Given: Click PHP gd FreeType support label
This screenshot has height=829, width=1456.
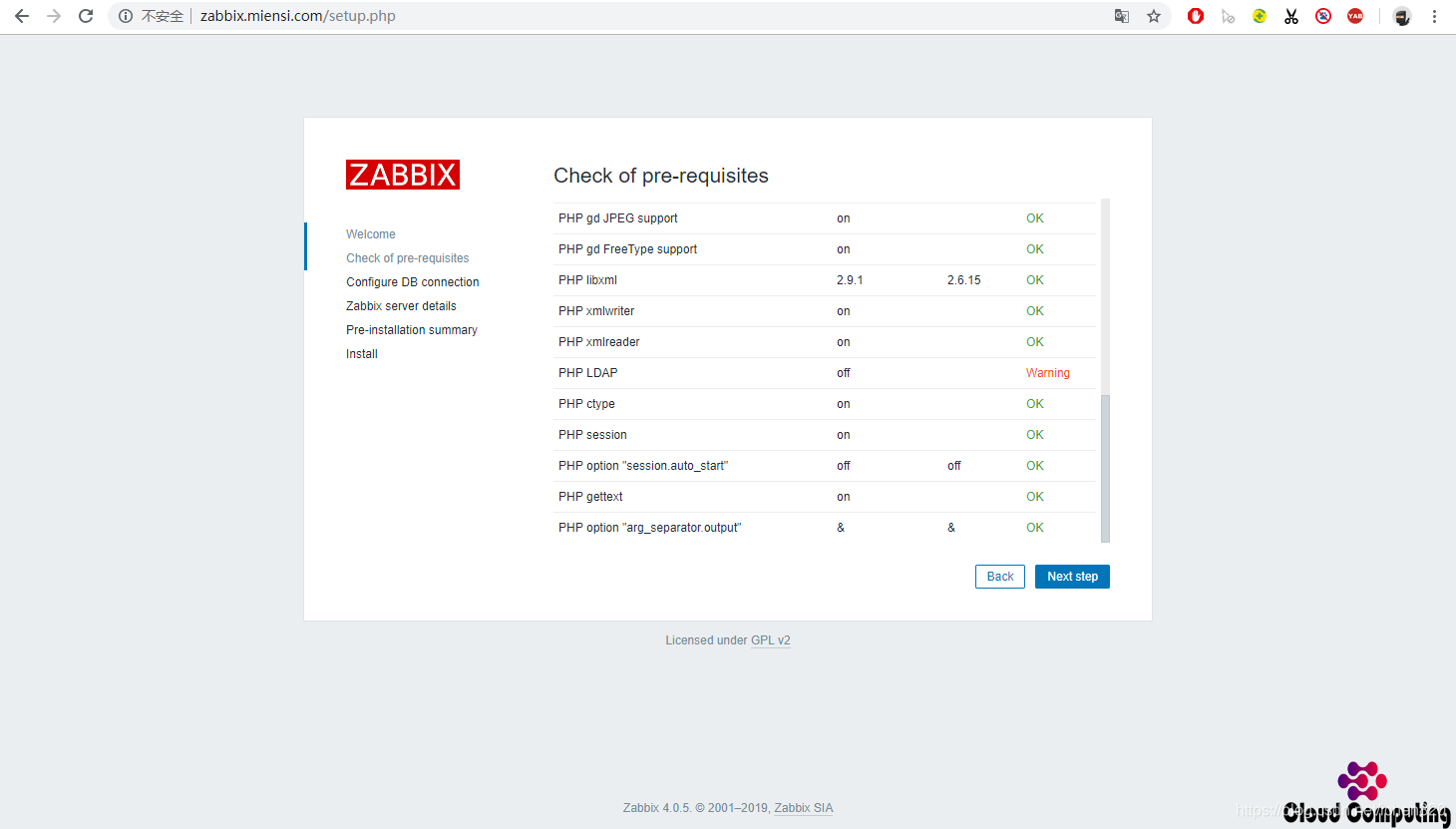Looking at the screenshot, I should click(x=628, y=249).
